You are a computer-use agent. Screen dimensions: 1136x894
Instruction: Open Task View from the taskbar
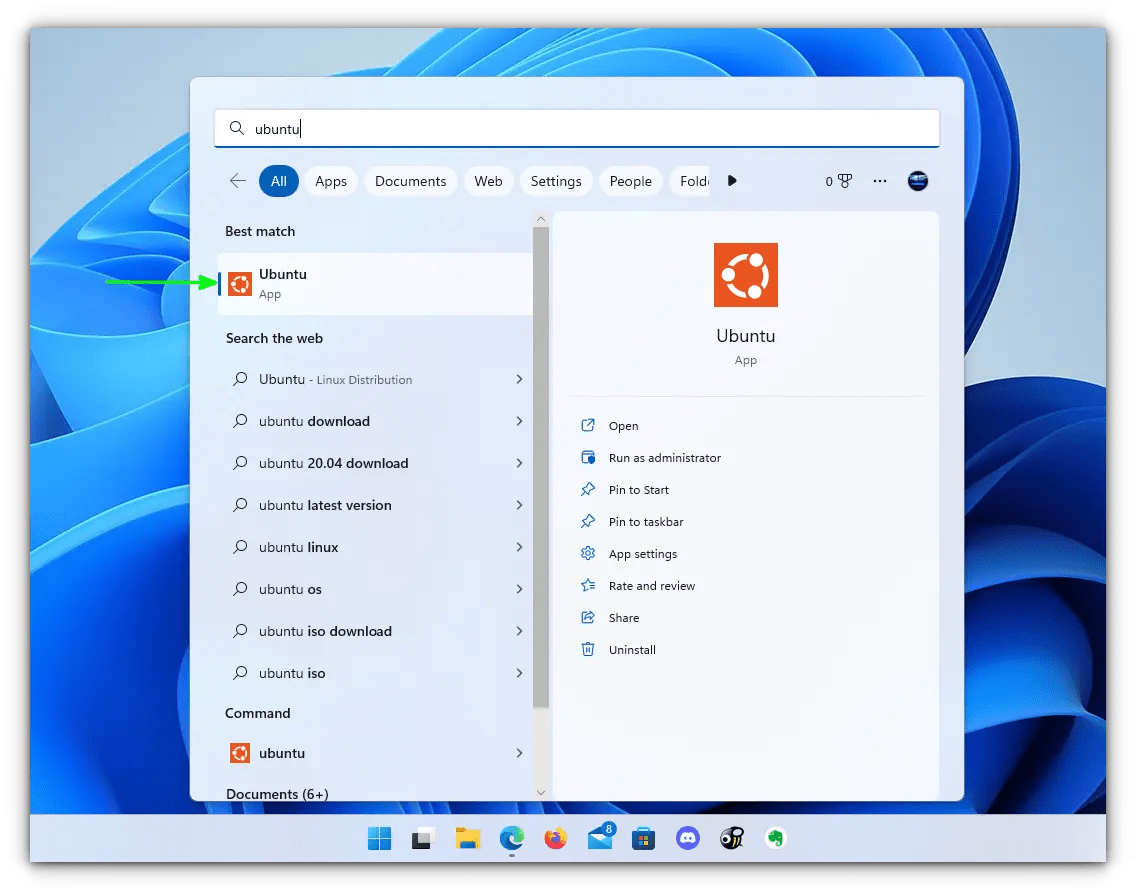pos(423,838)
